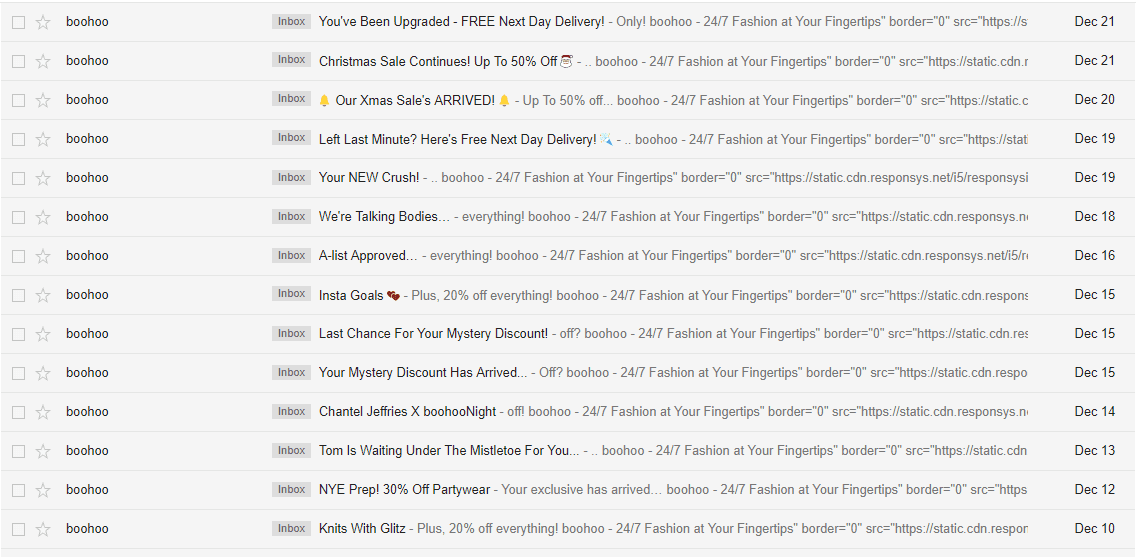
Task: Star the 'Chantel Jeffries X boohooNight' email
Action: [43, 412]
